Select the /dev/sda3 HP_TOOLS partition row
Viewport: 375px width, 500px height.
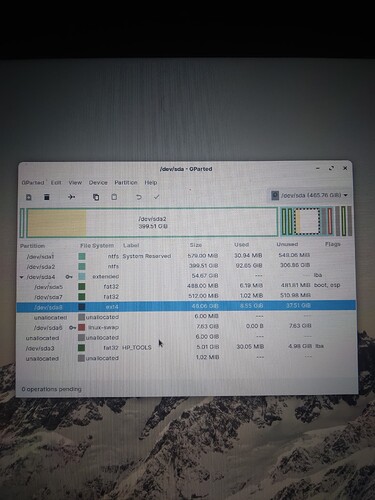(x=186, y=347)
